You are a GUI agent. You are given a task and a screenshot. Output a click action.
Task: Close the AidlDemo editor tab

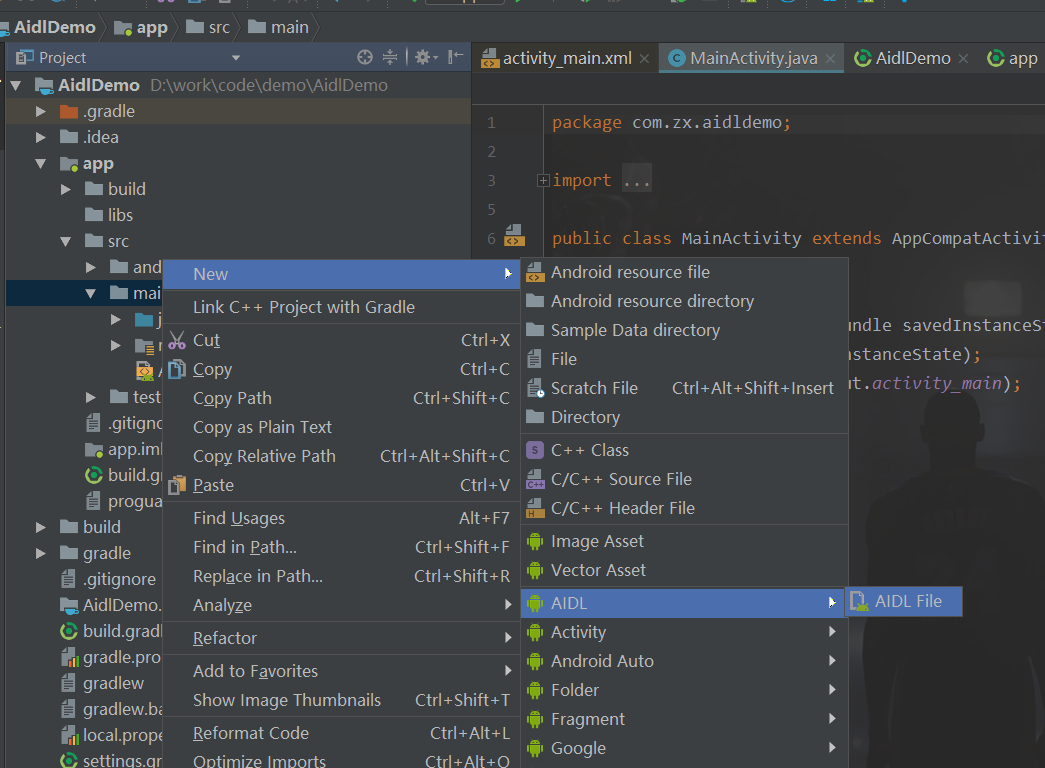click(963, 59)
